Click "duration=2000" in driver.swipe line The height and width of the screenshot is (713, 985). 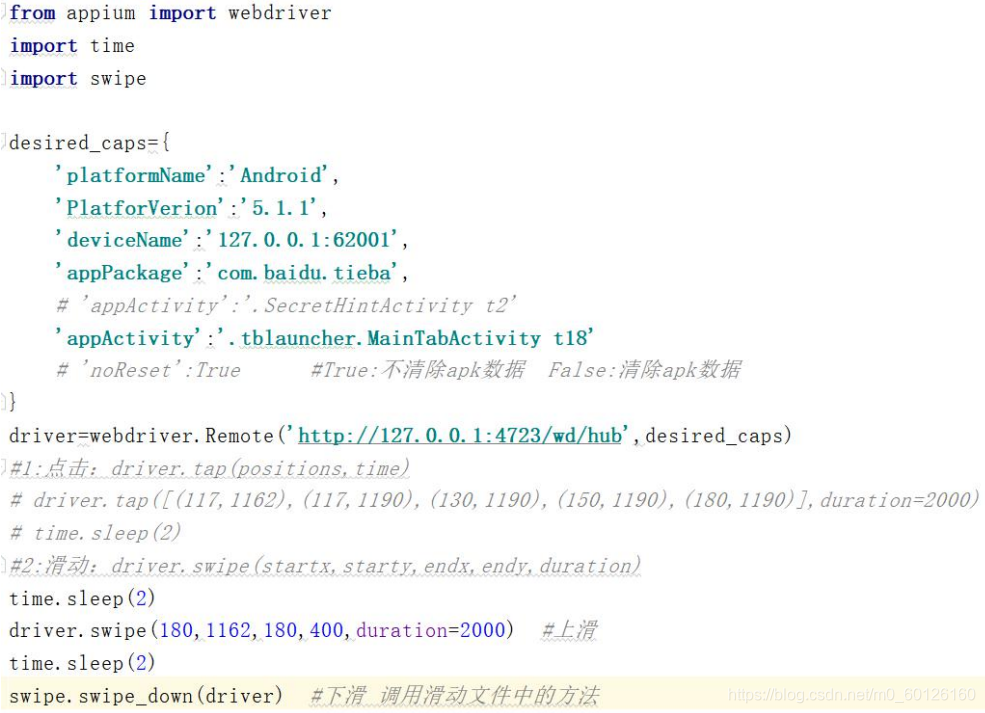point(431,630)
